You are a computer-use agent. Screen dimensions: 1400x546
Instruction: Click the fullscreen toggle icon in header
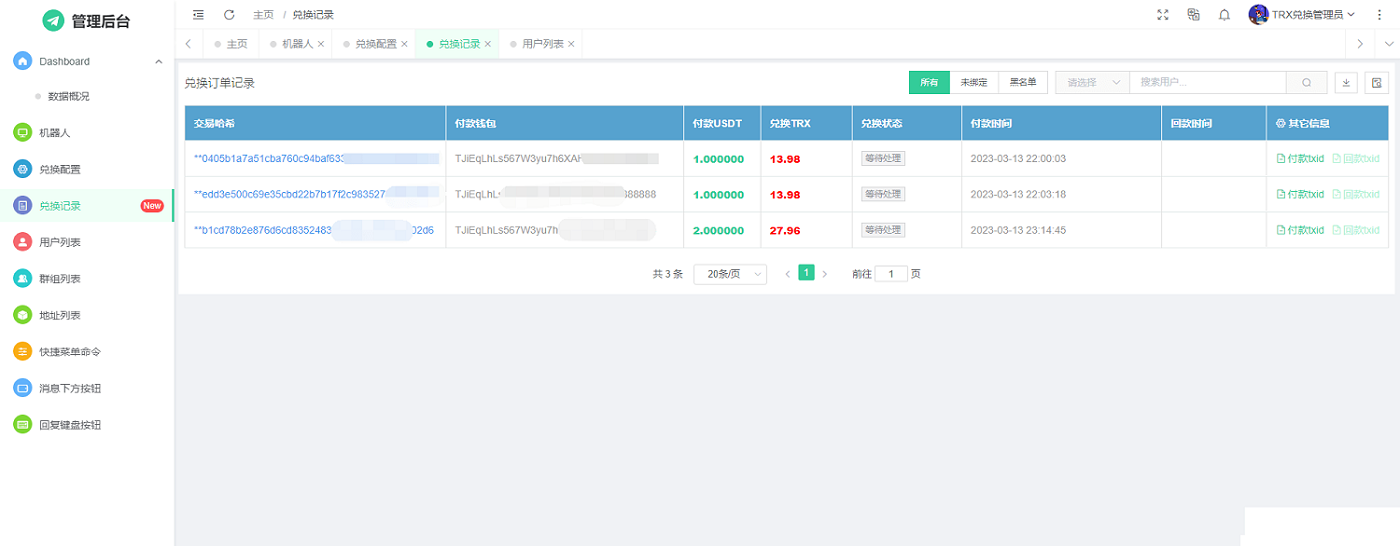[1162, 15]
